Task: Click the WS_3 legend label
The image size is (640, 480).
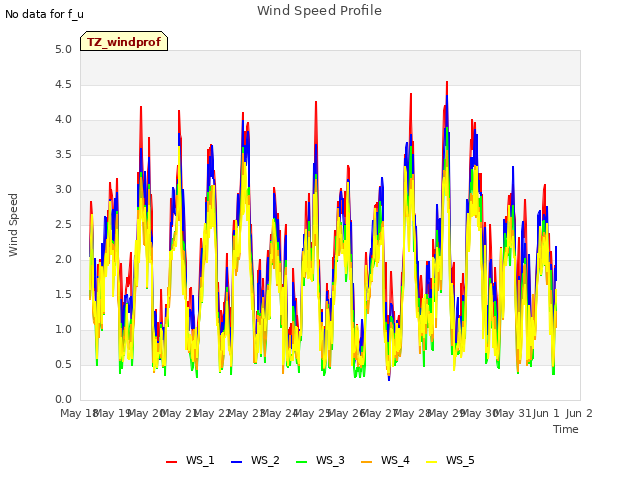Action: pos(330,460)
